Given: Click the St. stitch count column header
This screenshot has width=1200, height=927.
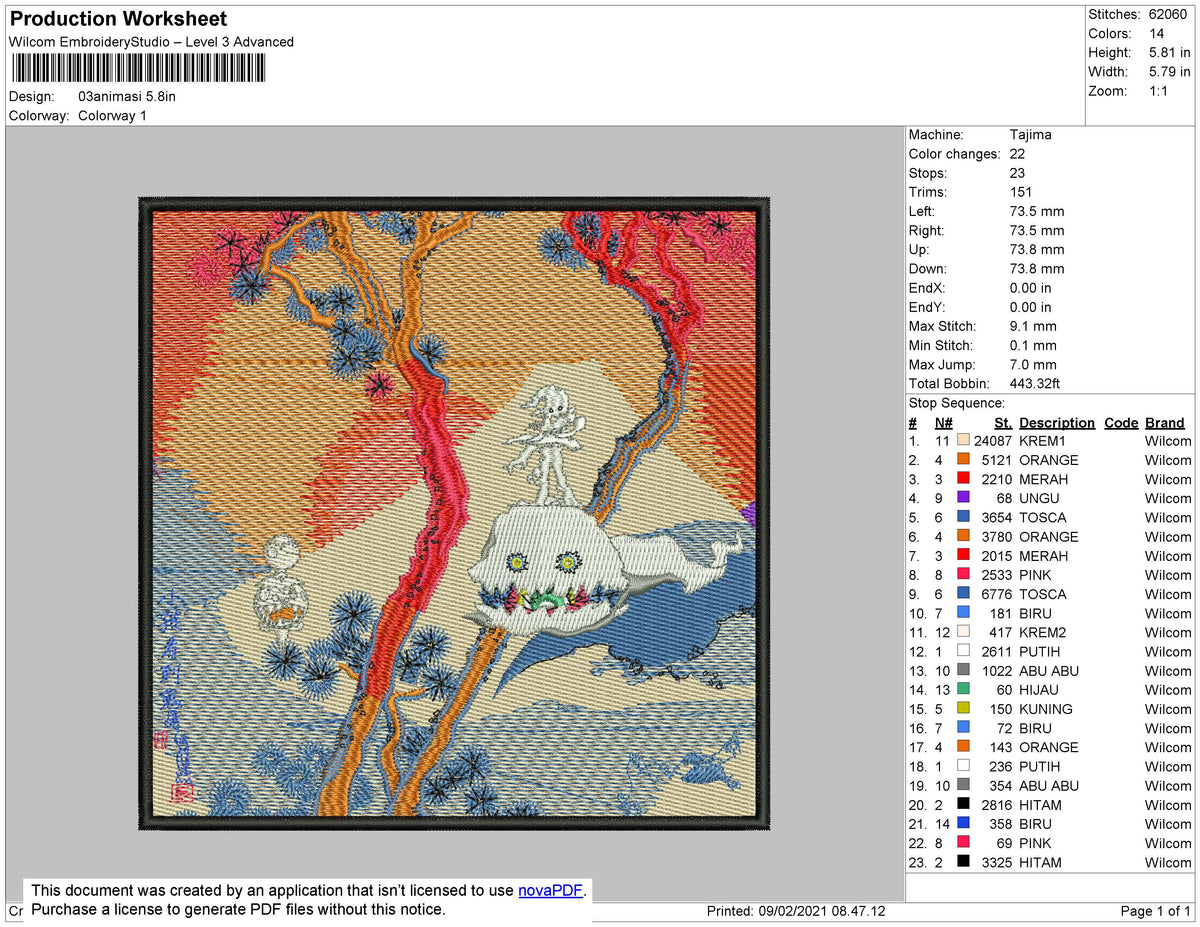Looking at the screenshot, I should pos(1003,423).
